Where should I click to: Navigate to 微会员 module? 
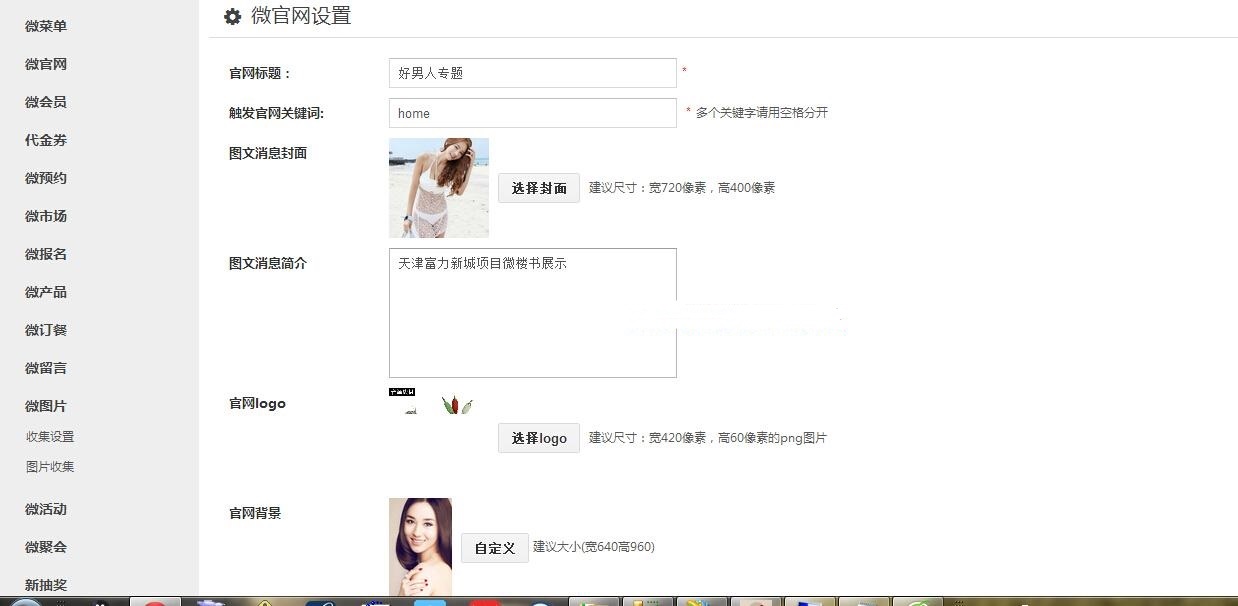click(x=46, y=102)
